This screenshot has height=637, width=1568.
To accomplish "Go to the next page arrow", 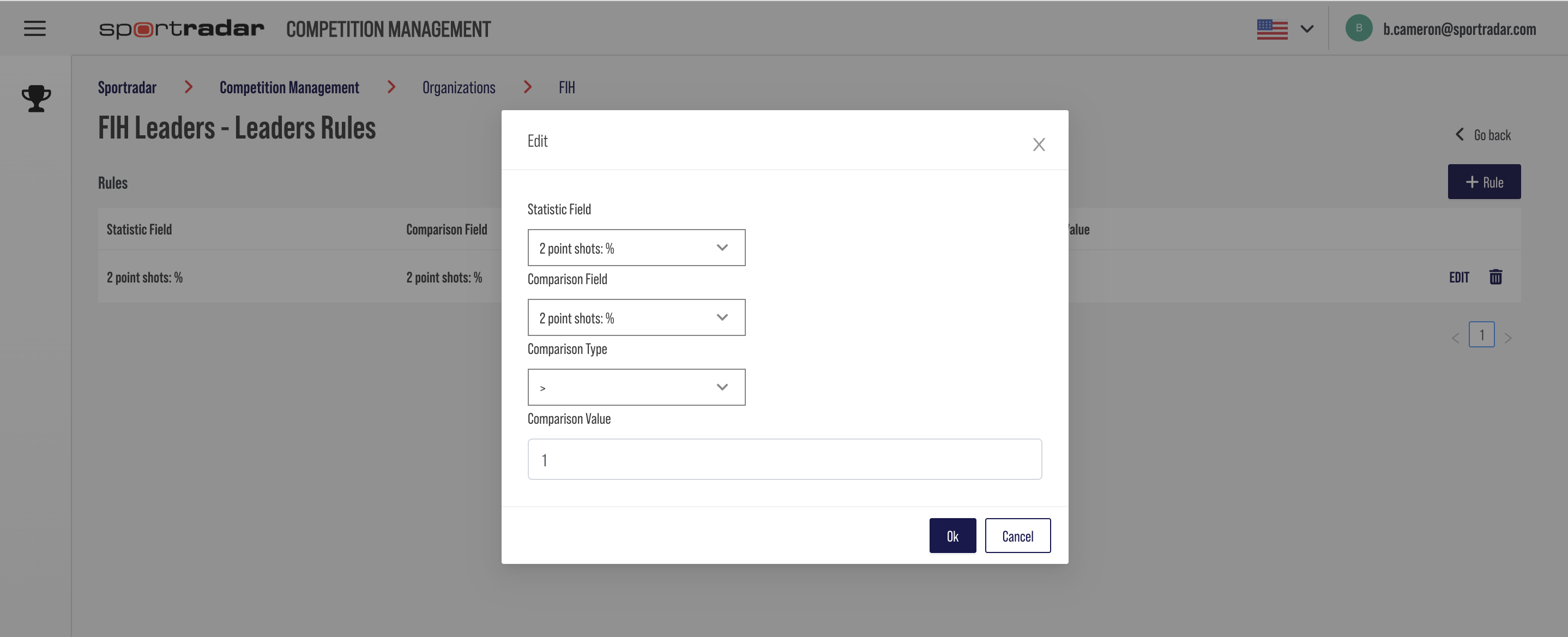I will point(1507,338).
